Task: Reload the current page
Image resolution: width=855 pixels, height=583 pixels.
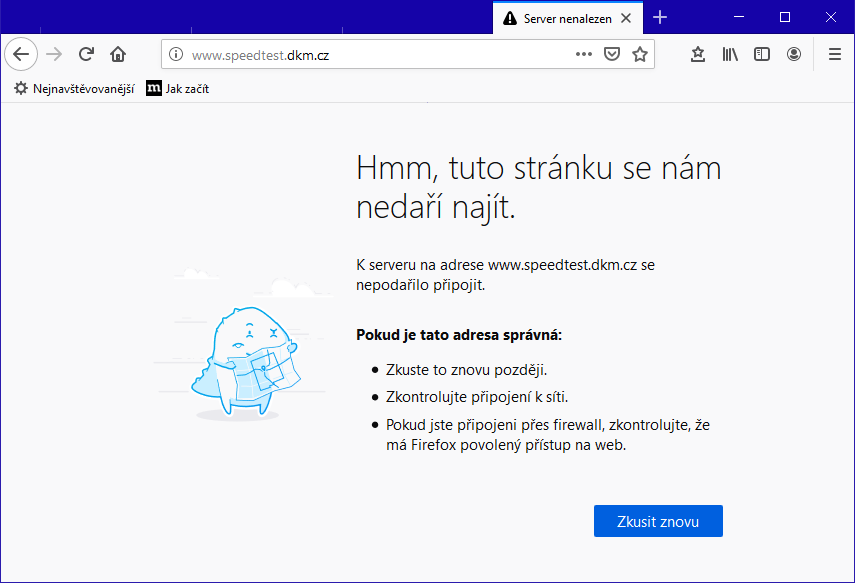Action: click(86, 54)
